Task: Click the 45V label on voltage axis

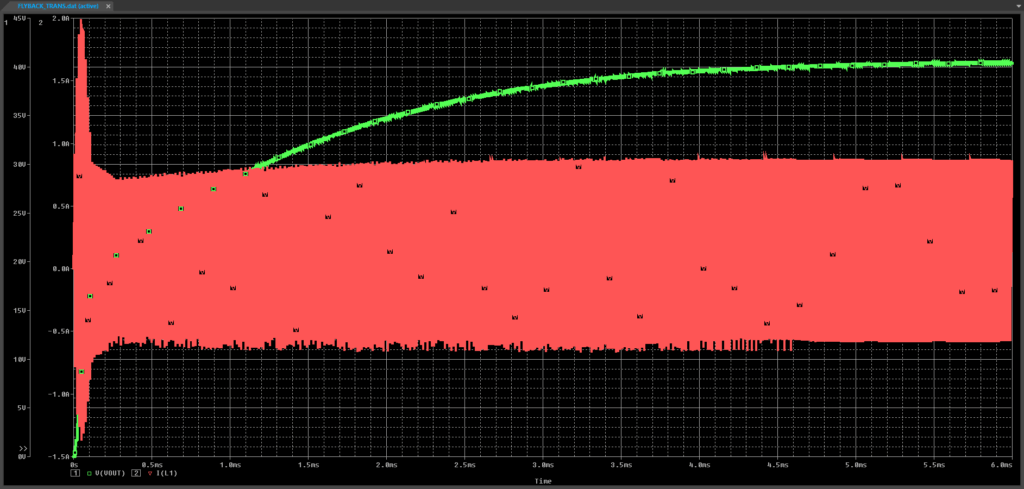Action: click(x=19, y=18)
